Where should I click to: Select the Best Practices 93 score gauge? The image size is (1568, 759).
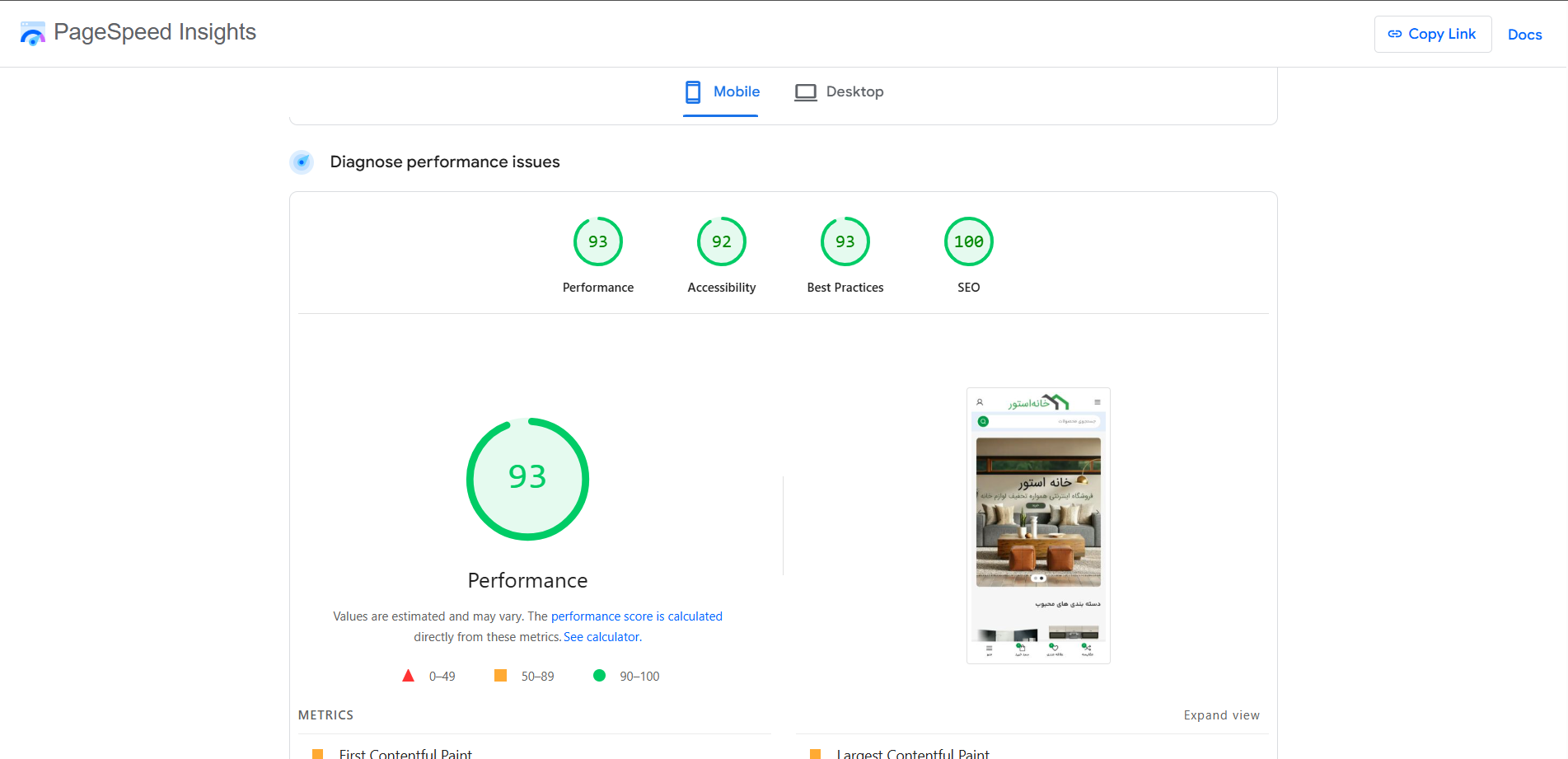[845, 241]
